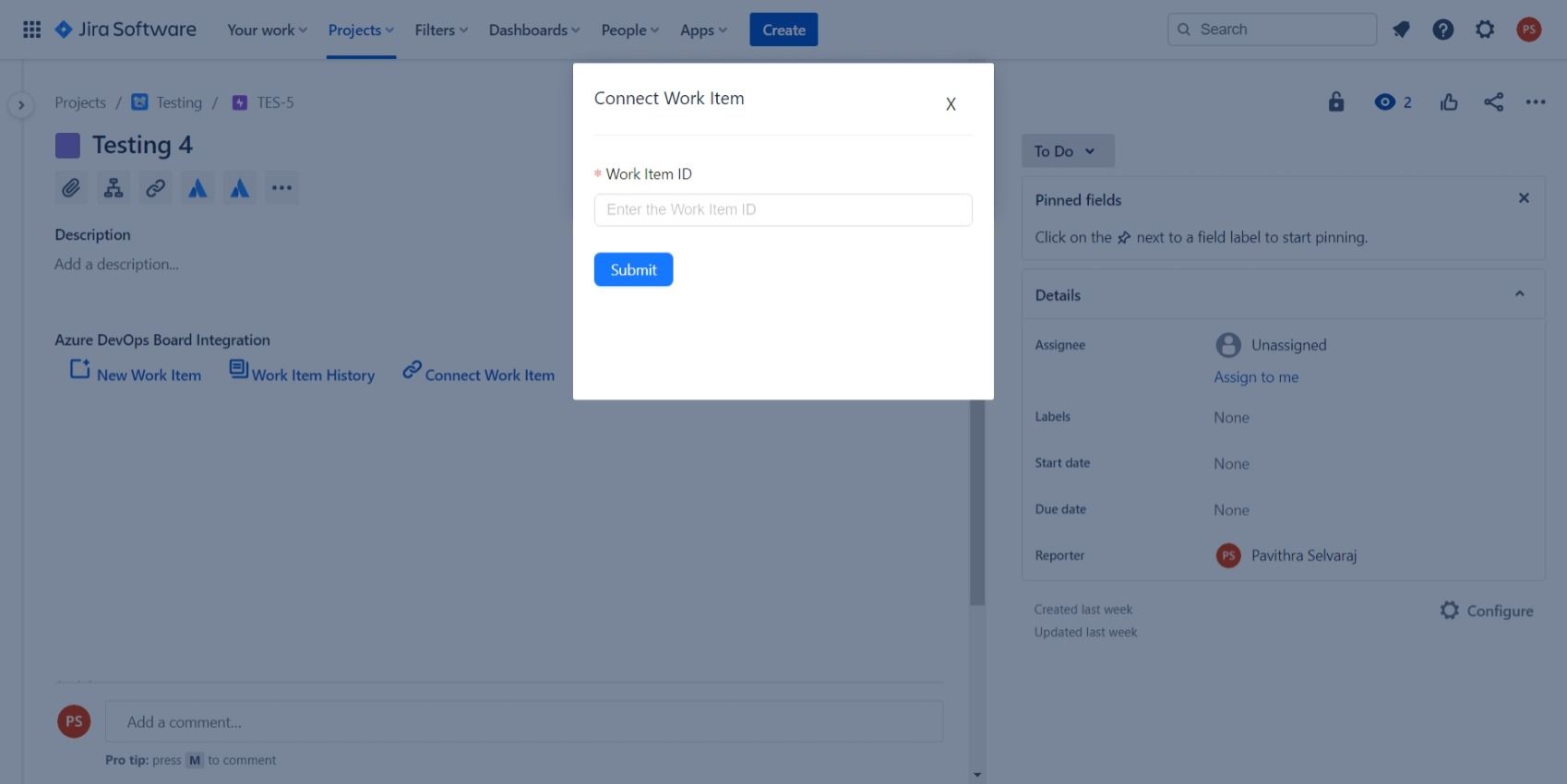Viewport: 1567px width, 784px height.
Task: Click the reporter PS avatar
Action: (x=1228, y=555)
